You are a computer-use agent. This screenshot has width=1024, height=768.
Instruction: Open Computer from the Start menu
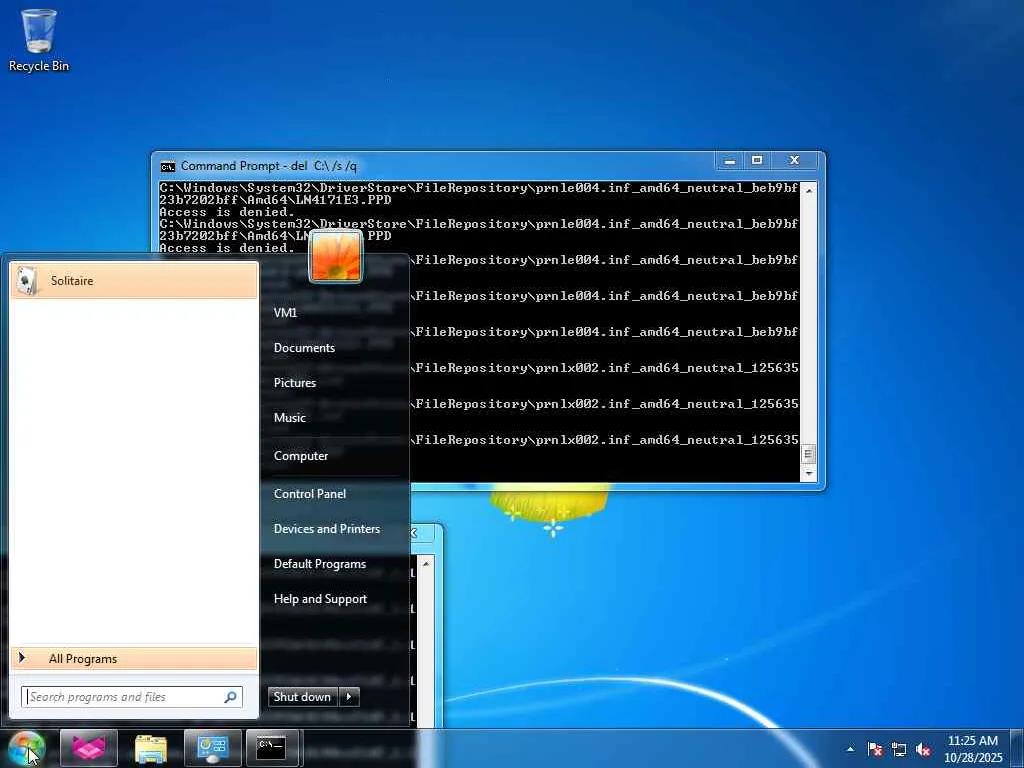tap(300, 456)
